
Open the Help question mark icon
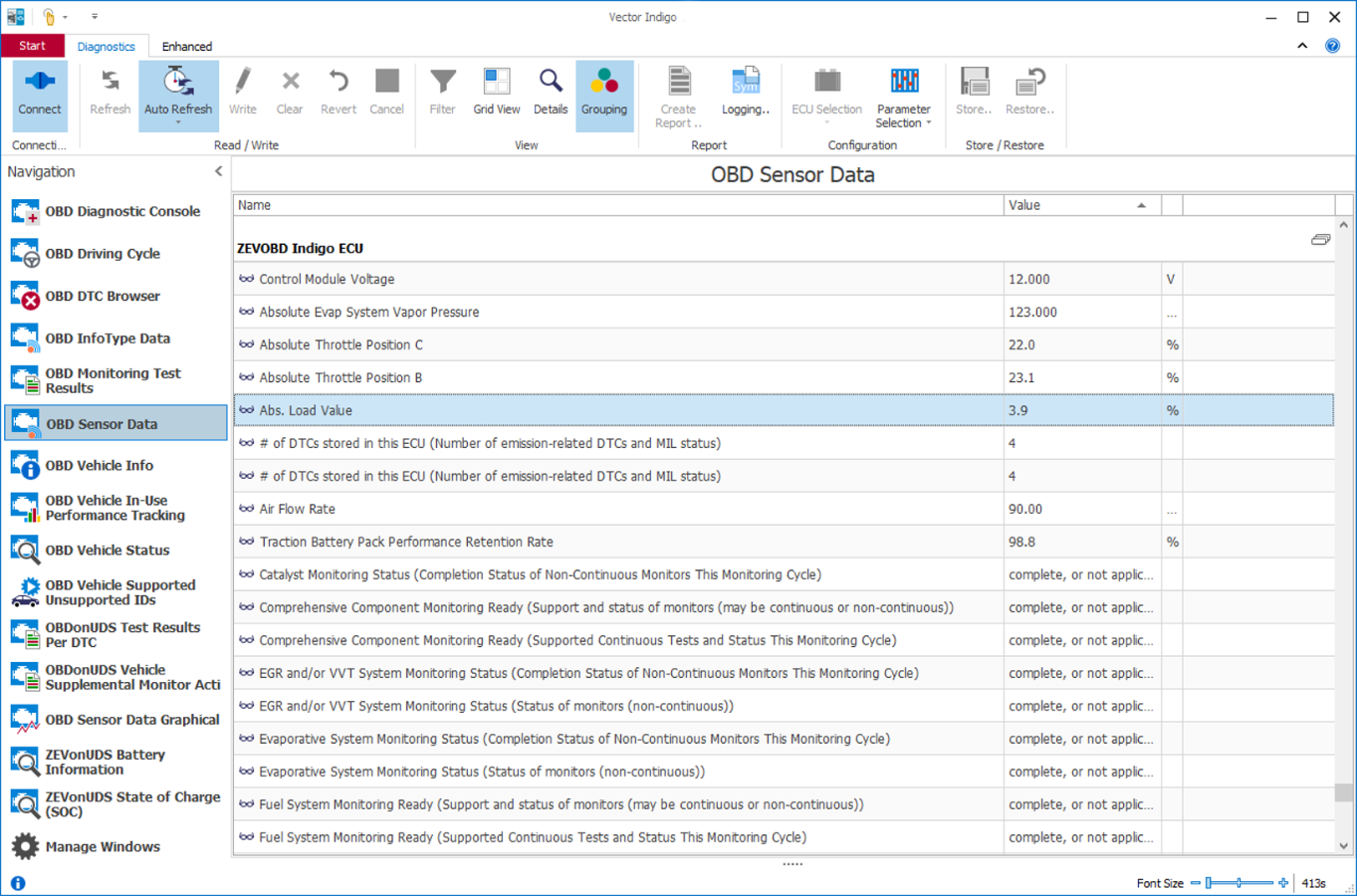click(1332, 46)
